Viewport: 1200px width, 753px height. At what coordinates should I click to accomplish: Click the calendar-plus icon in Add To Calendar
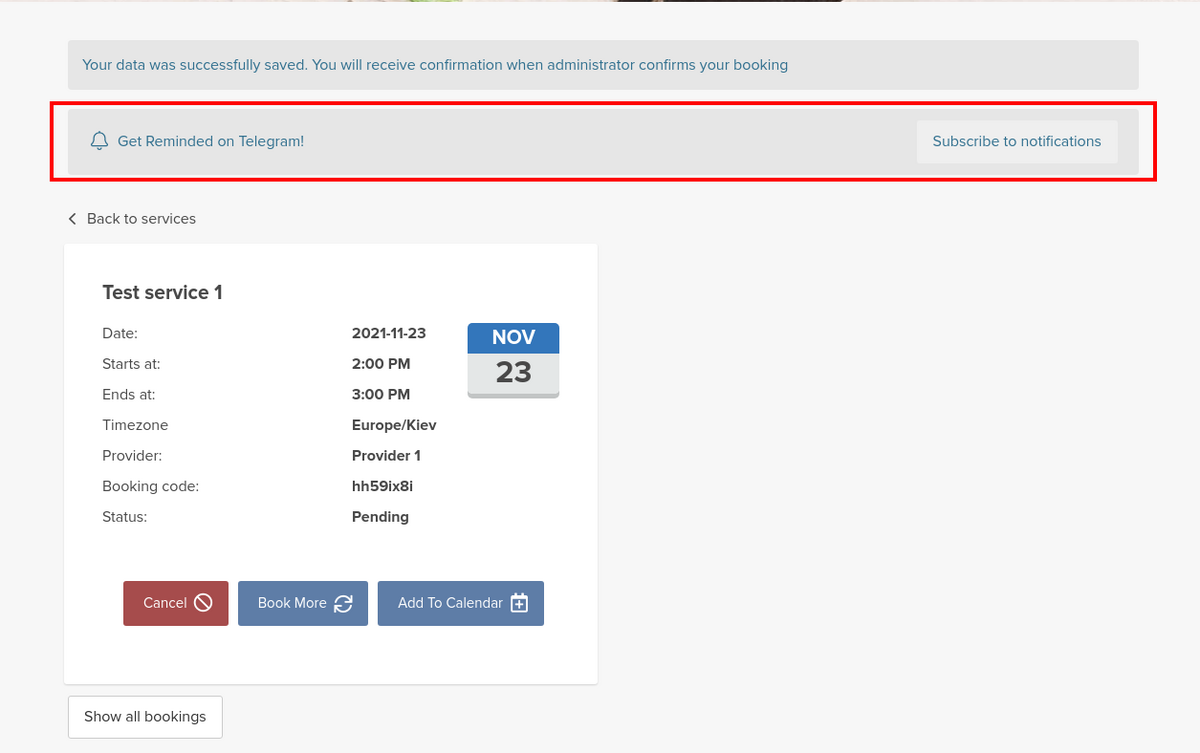tap(519, 603)
